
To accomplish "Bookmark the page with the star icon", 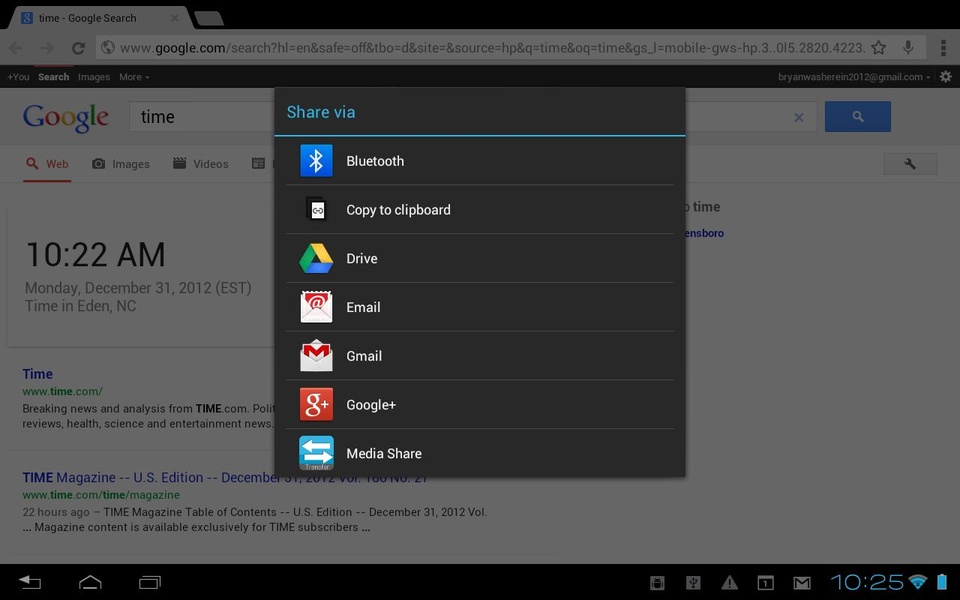I will pos(879,47).
